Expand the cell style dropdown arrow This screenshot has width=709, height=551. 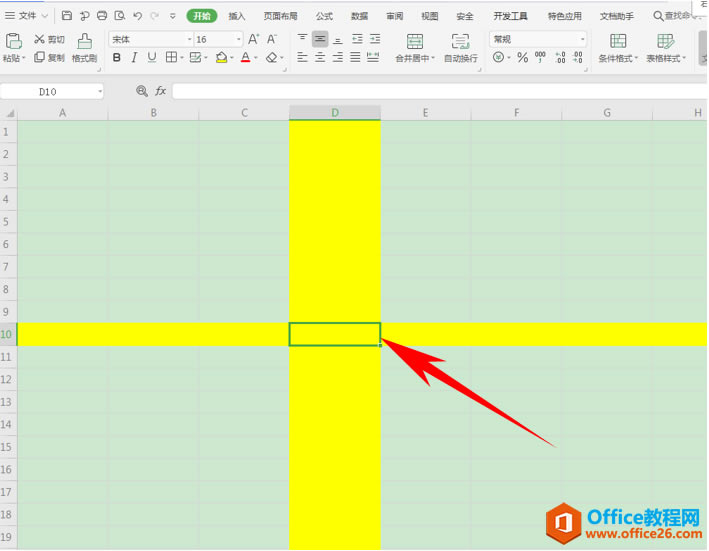(206, 58)
